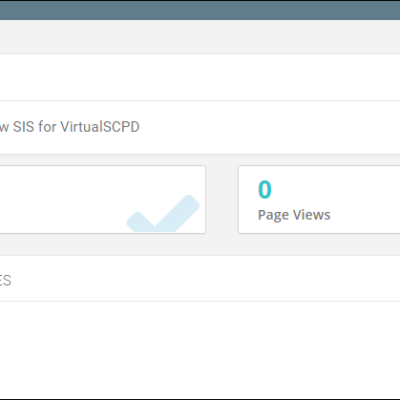The image size is (400, 400).
Task: Click the gray band below stat cards
Action: 200,245
